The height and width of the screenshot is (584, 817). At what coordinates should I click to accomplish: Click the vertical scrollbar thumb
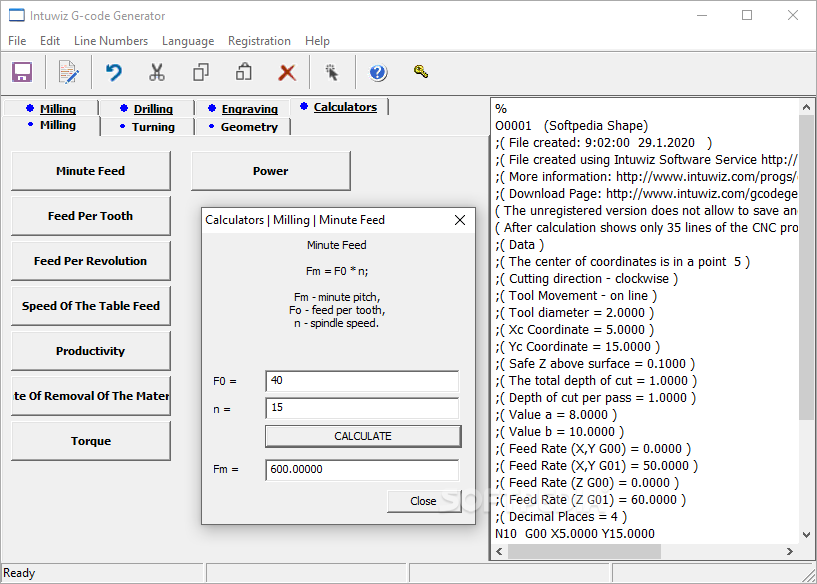click(806, 267)
